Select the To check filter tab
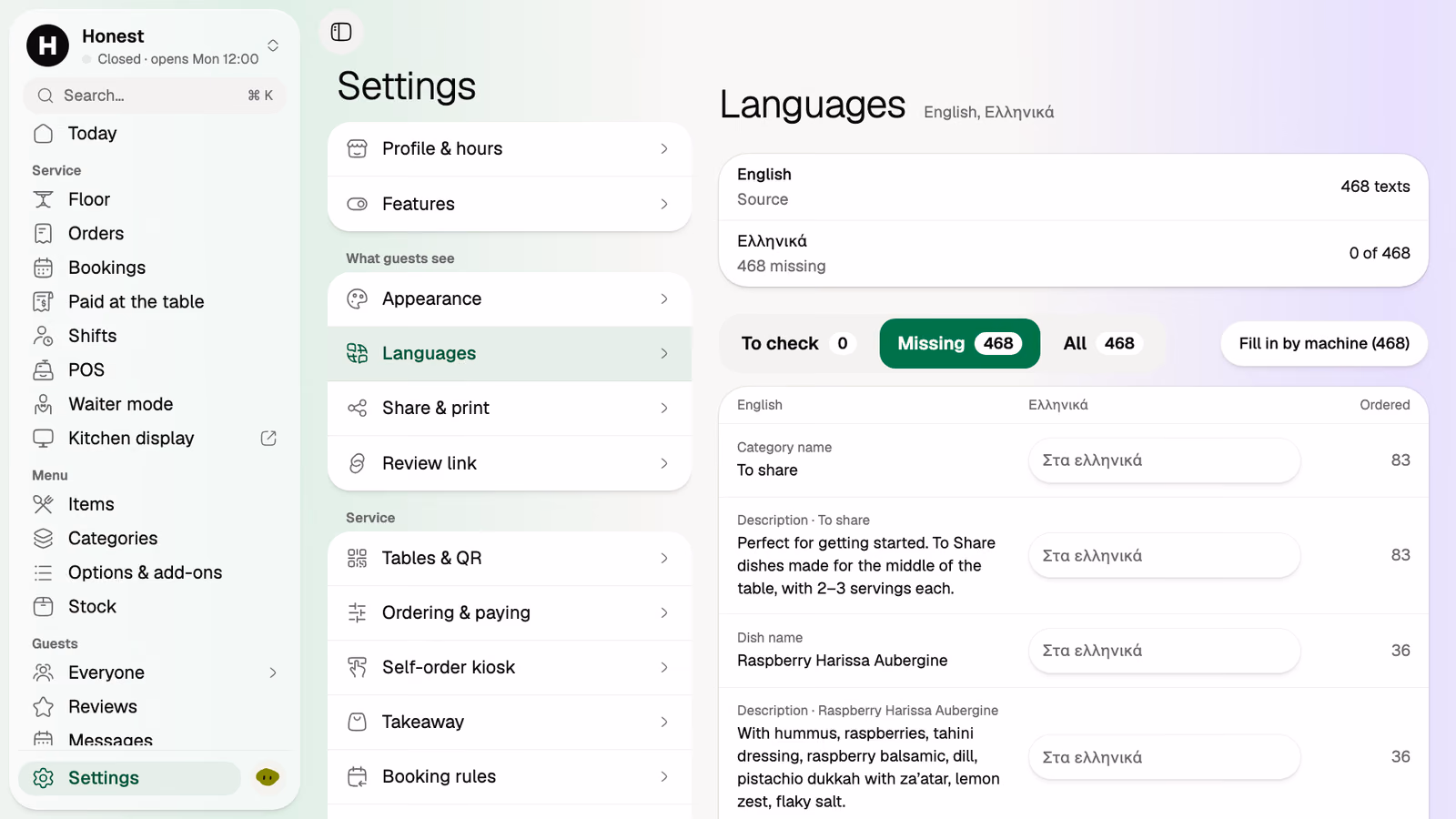 [x=798, y=343]
